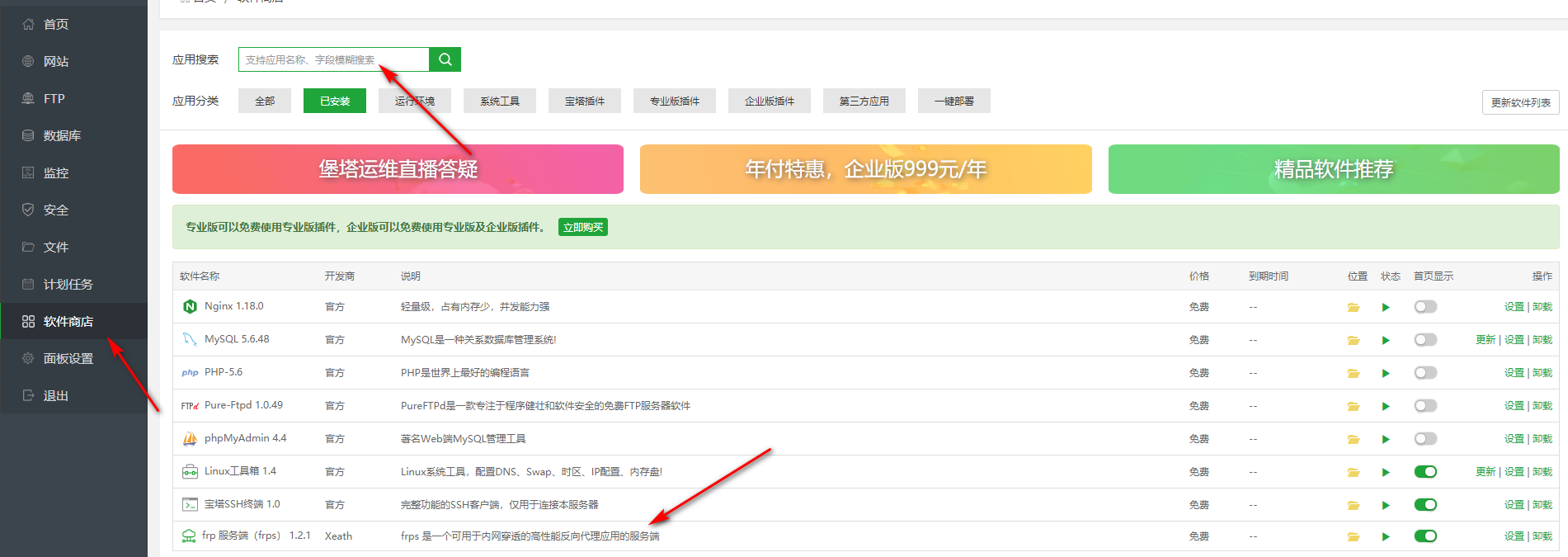Open 网站 in the sidebar
Screen dimensions: 1568x557
(x=73, y=61)
